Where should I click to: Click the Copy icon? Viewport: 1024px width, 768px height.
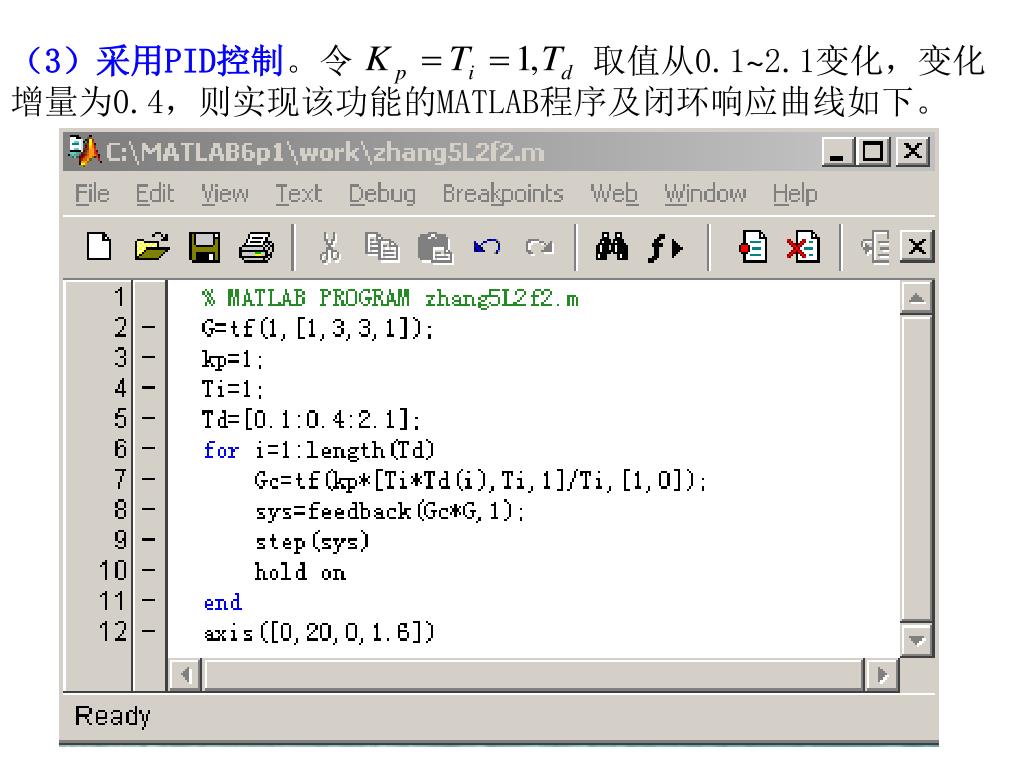click(x=381, y=248)
